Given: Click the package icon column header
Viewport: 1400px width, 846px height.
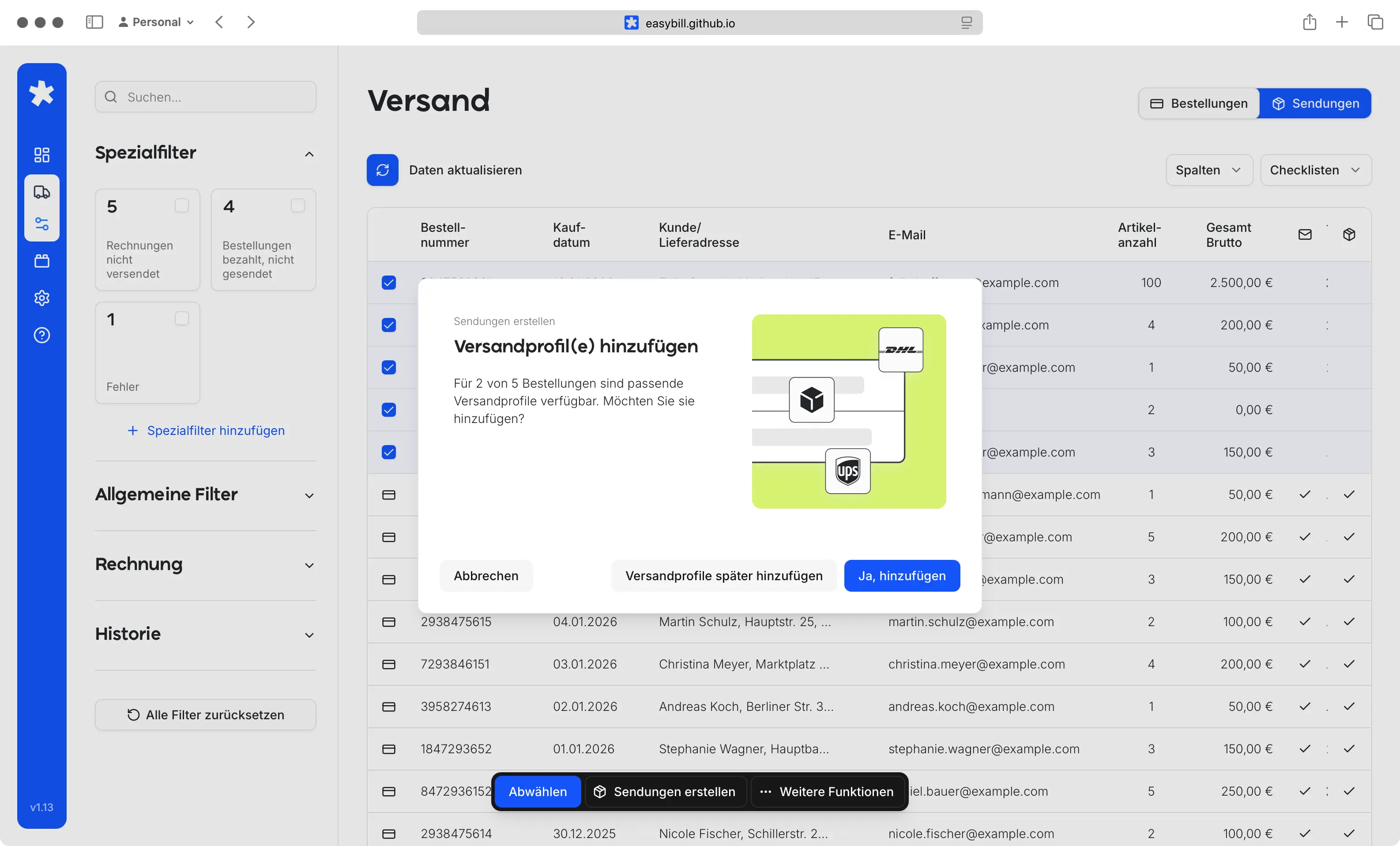Looking at the screenshot, I should [x=1349, y=235].
